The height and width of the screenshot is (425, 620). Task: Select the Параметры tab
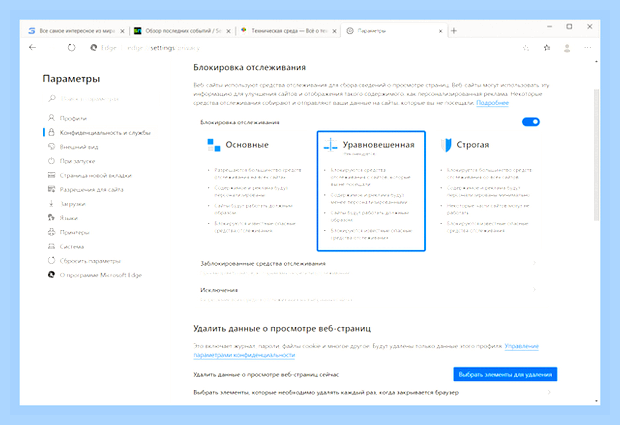[395, 31]
